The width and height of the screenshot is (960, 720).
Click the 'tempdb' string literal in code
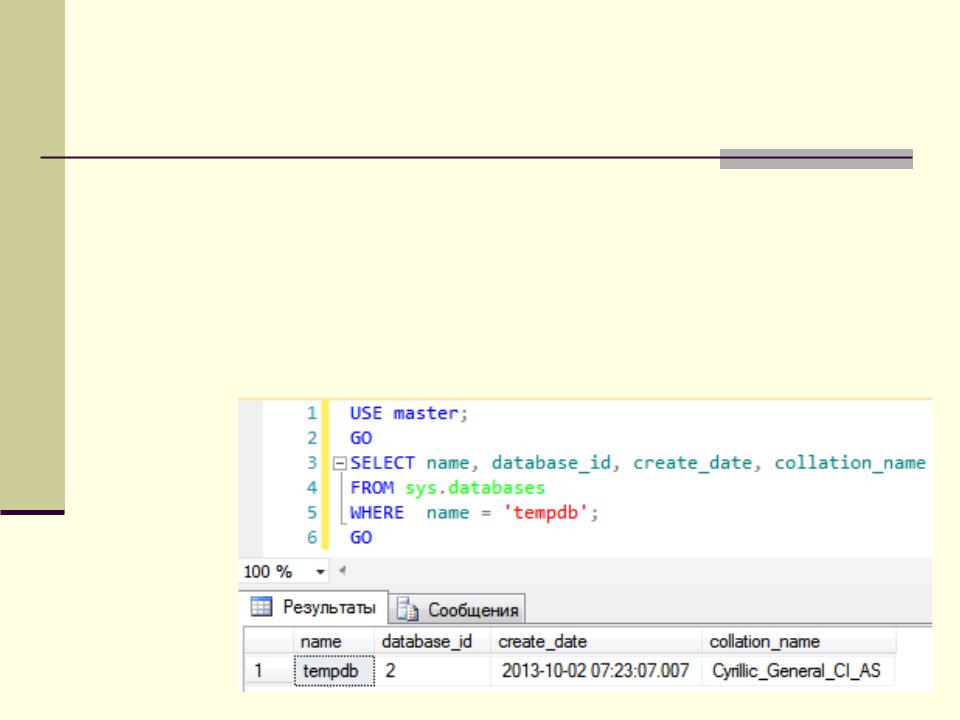pos(546,512)
